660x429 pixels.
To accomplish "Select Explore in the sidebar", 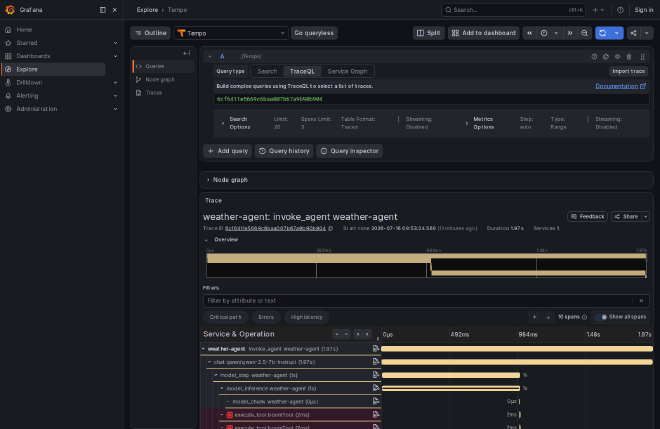I will coord(53,69).
